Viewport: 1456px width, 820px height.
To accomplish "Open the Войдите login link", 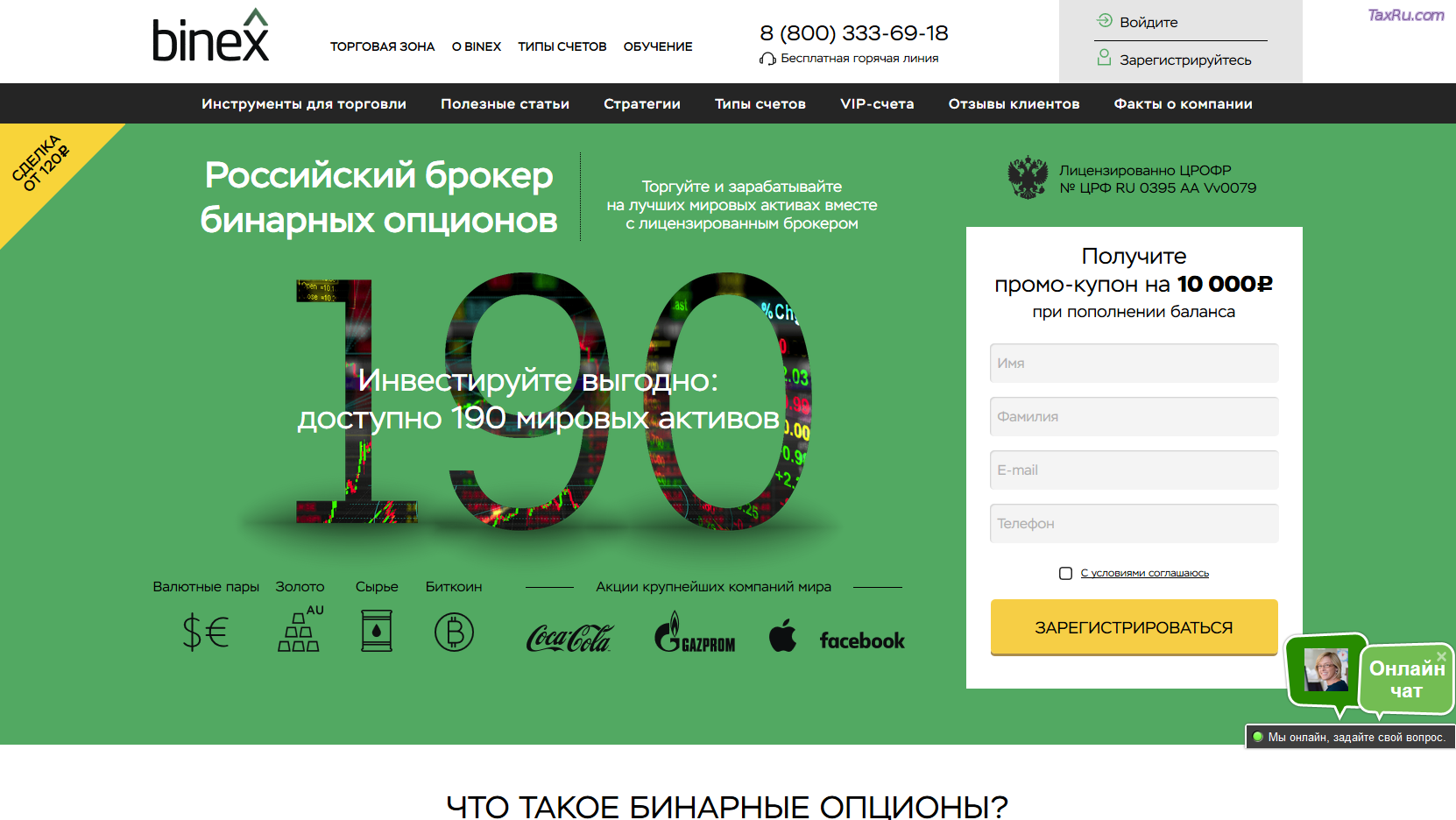I will click(x=1149, y=22).
